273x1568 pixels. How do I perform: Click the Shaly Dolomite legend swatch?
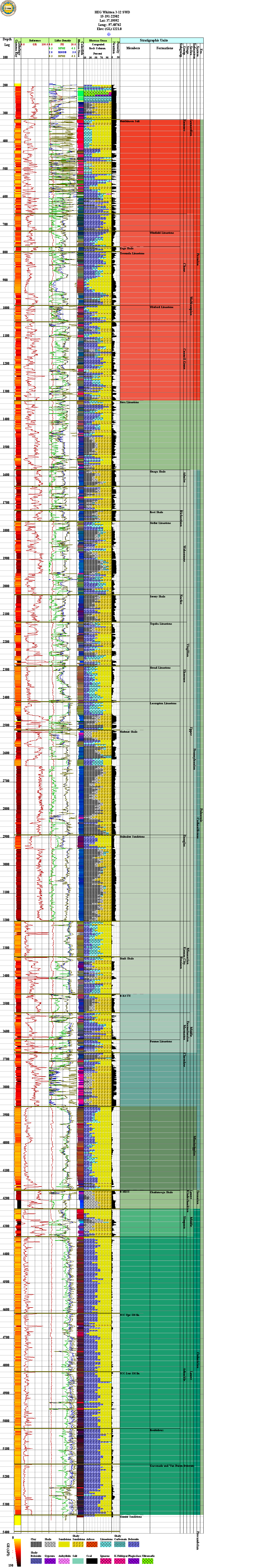pyautogui.click(x=36, y=1561)
